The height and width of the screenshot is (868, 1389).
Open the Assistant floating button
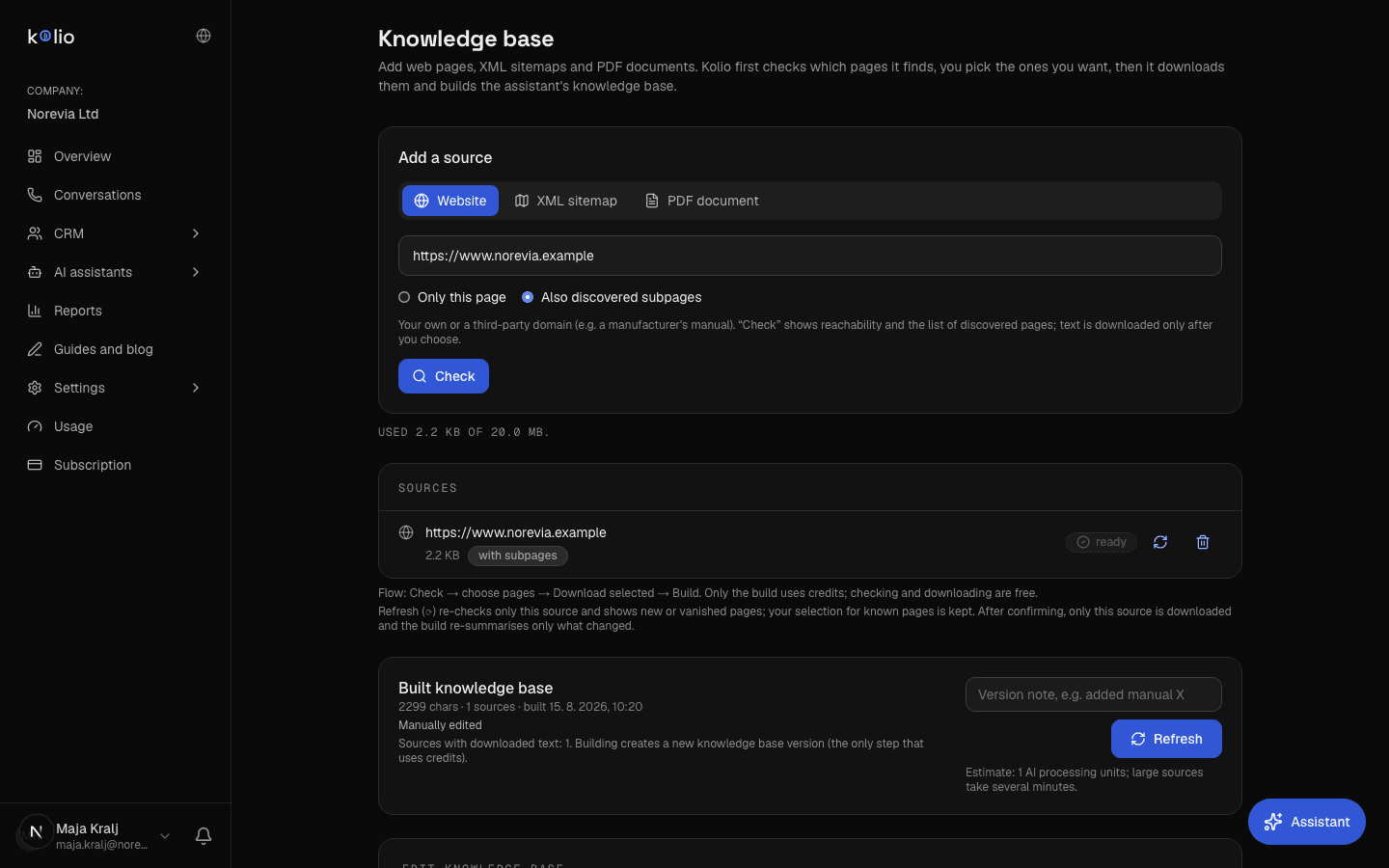1307,822
